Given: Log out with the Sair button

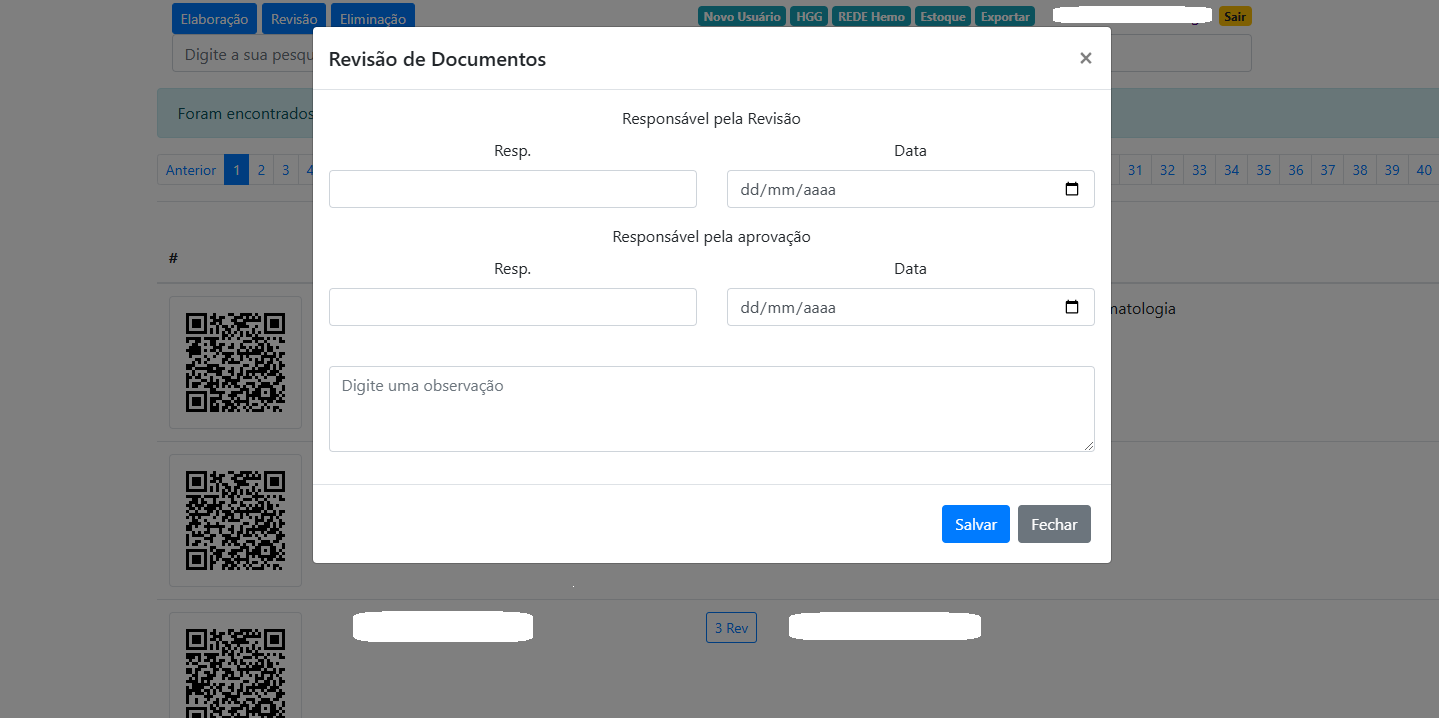Looking at the screenshot, I should tap(1235, 17).
